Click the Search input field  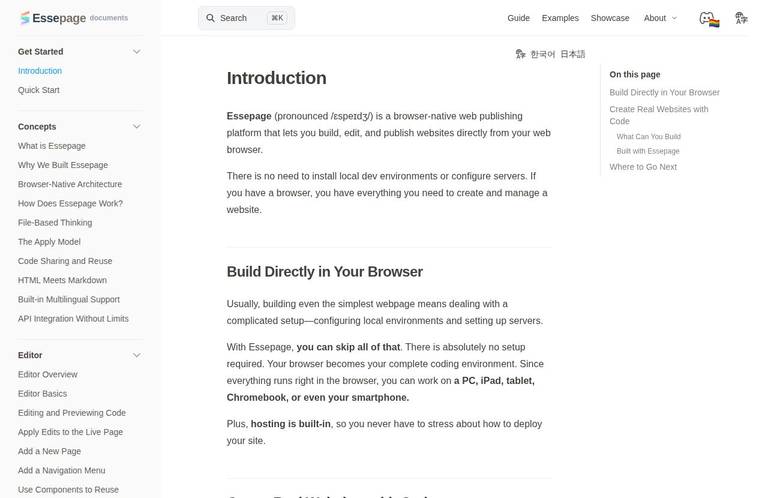coord(246,18)
